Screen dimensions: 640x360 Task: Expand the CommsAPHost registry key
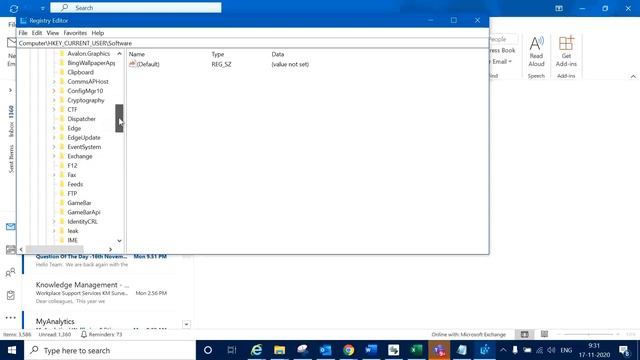(54, 82)
